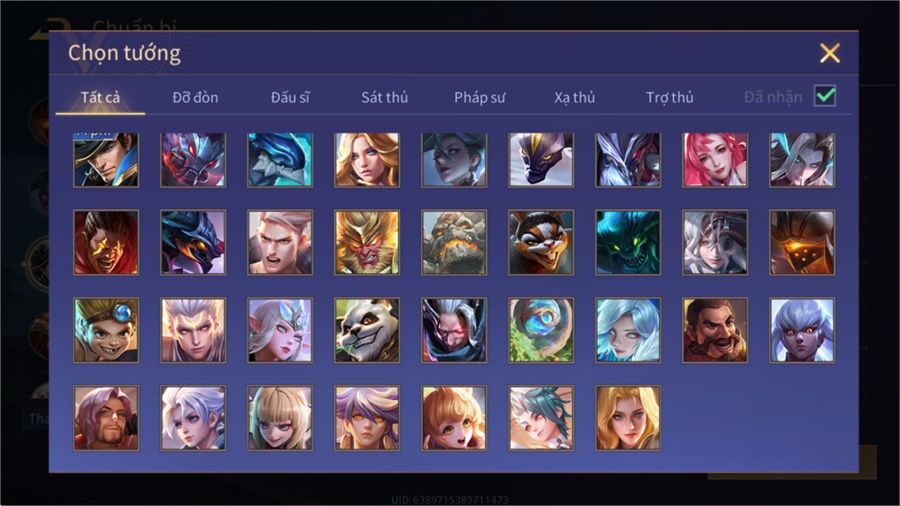This screenshot has height=506, width=900.
Task: Pick the swirling blue orb hero
Action: point(541,330)
